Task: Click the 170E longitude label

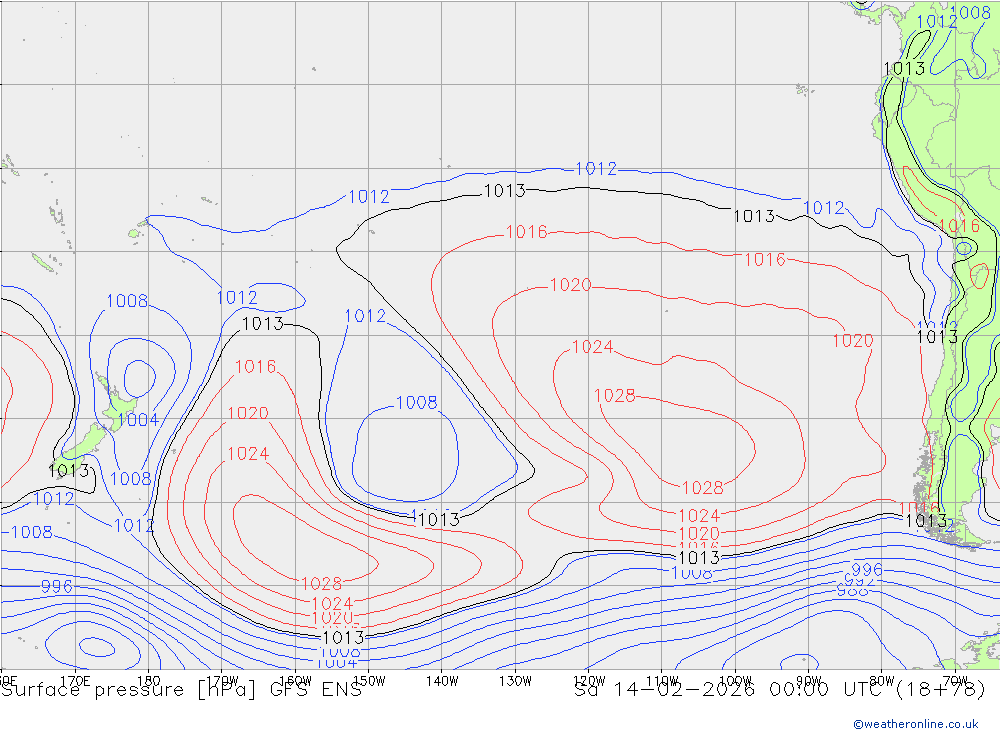Action: 75,681
